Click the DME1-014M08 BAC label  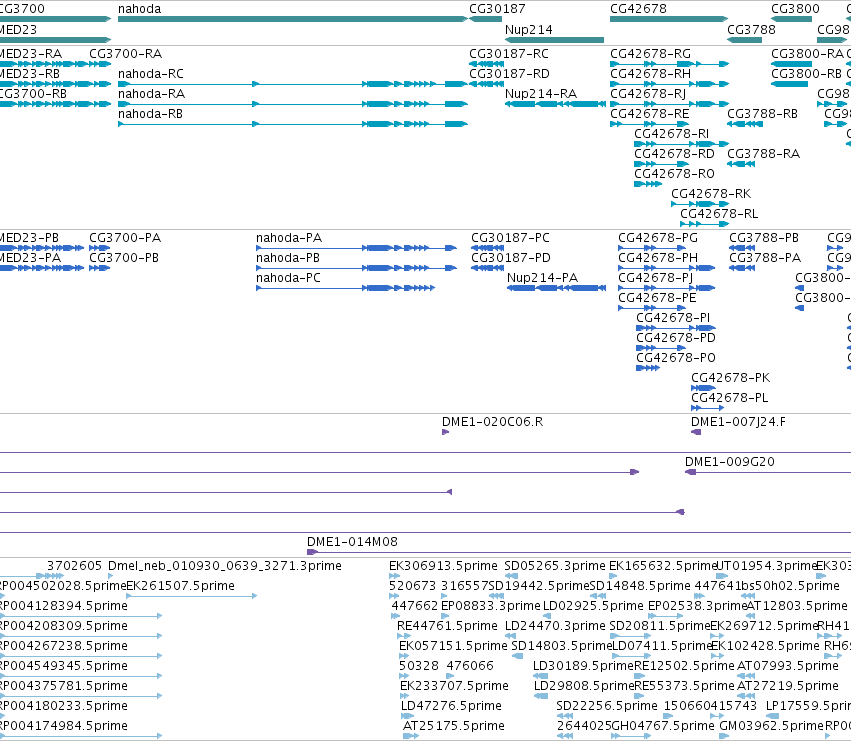(x=352, y=542)
